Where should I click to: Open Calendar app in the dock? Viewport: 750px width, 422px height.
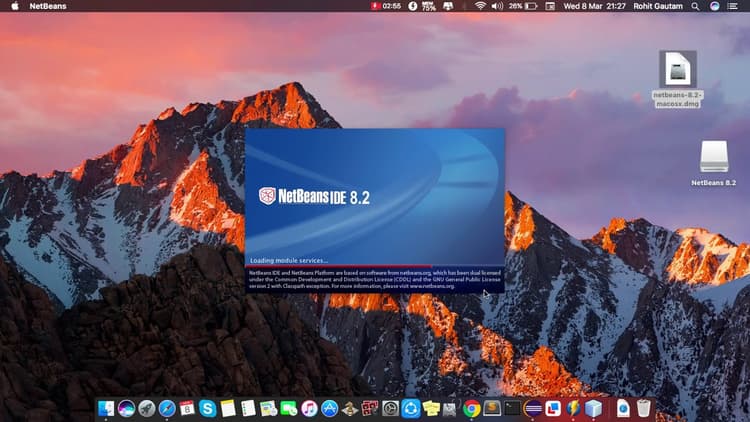pos(187,409)
